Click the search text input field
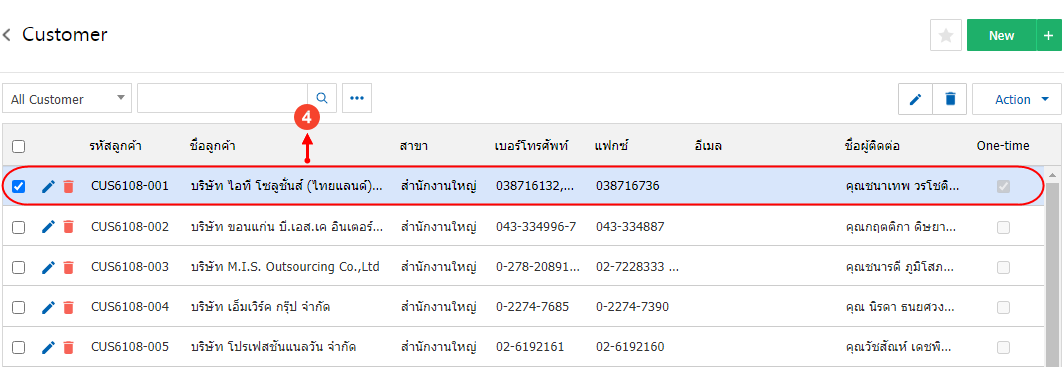The image size is (1064, 367). coord(223,98)
